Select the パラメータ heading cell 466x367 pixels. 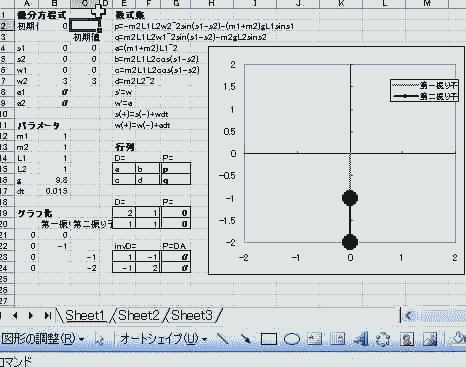click(x=38, y=125)
